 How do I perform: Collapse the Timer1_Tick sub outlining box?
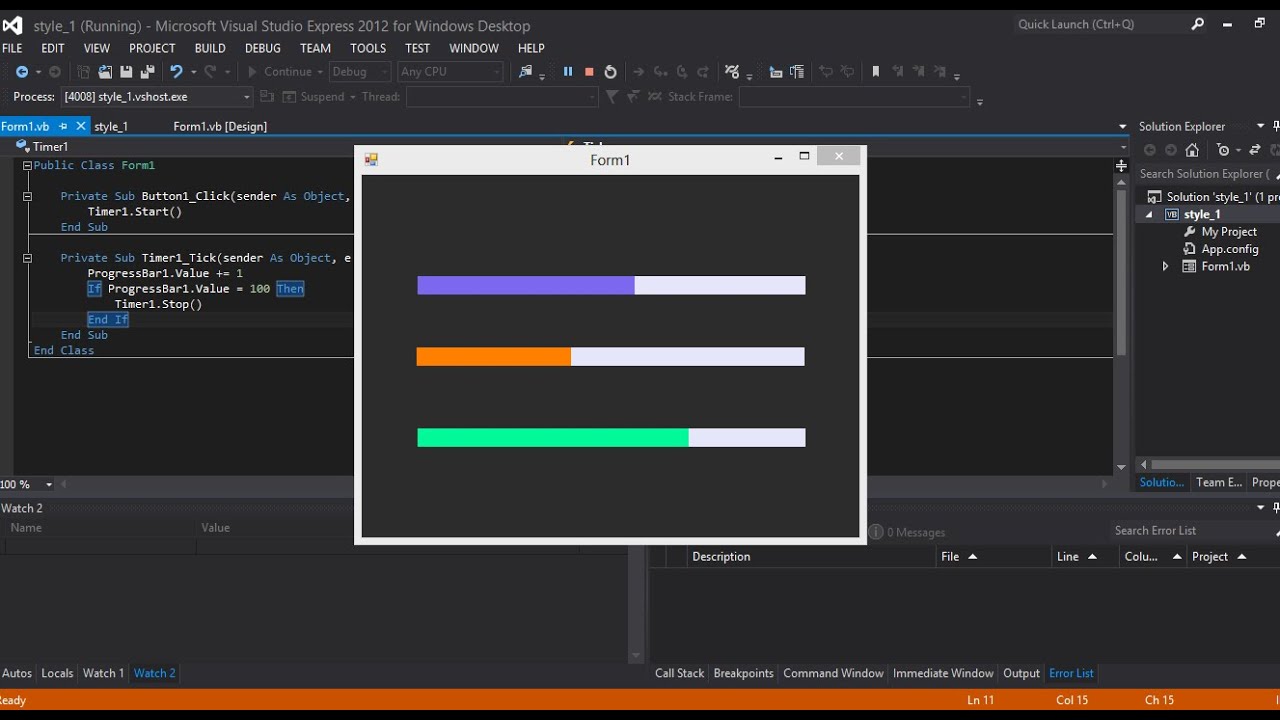[x=28, y=258]
